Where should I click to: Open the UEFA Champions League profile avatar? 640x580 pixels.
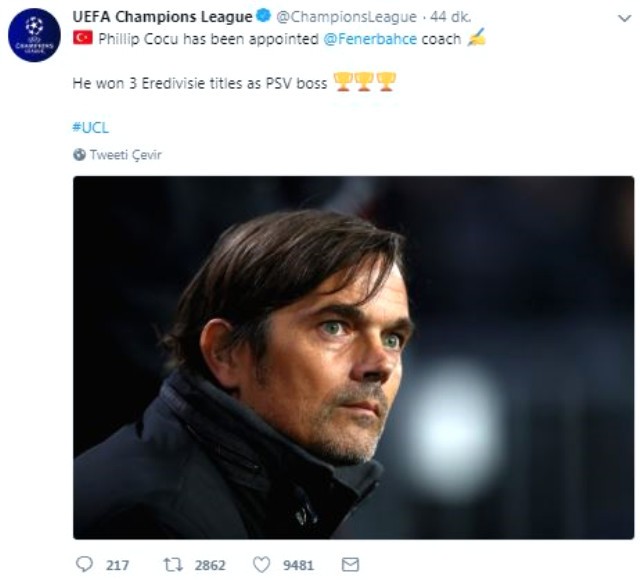[34, 36]
